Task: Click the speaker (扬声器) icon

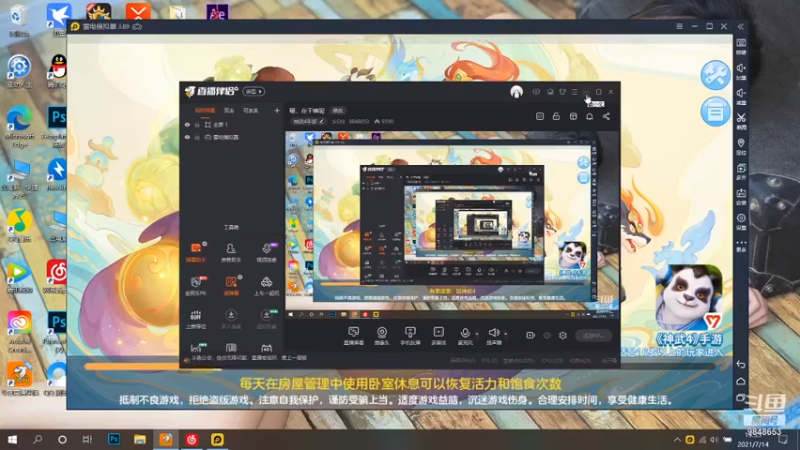Action: coord(493,335)
